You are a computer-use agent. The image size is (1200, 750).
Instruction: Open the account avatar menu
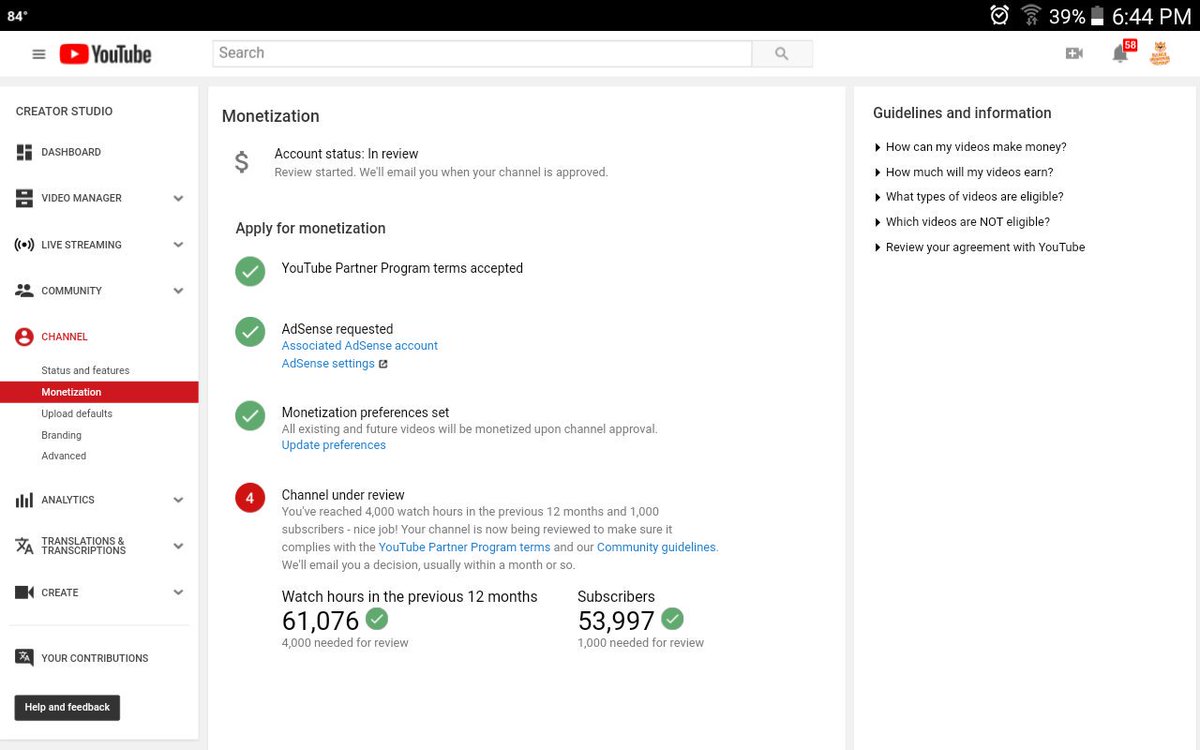1160,54
